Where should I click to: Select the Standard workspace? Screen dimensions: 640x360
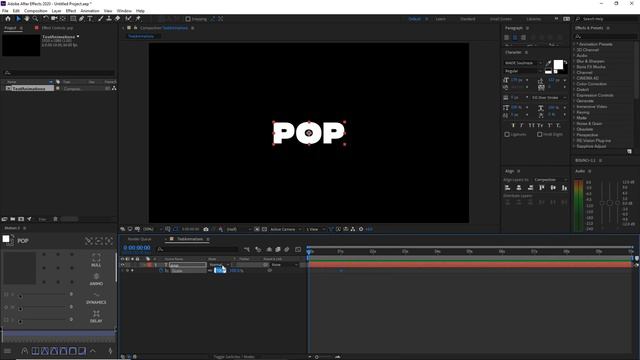(x=467, y=19)
